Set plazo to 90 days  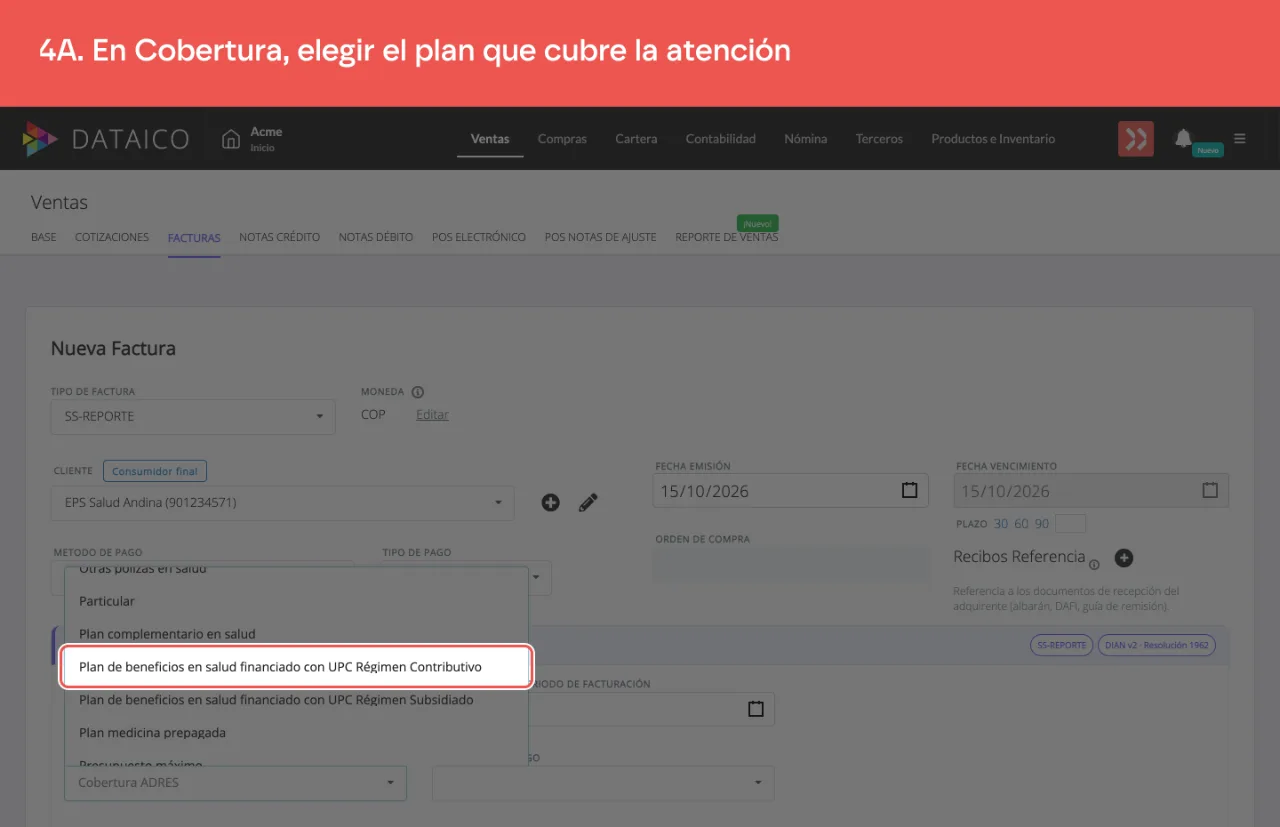click(1042, 524)
